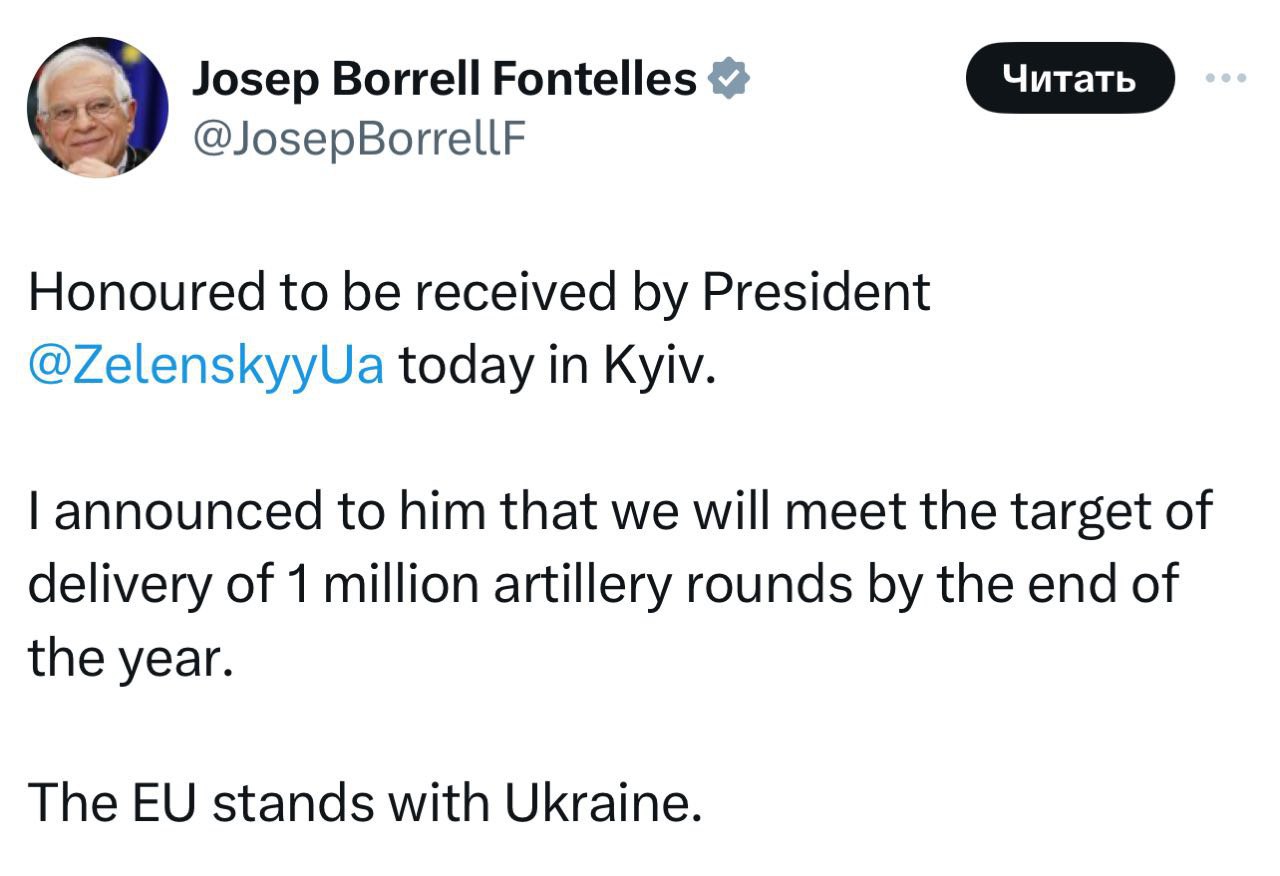Click "1 million" in the tweet text
Viewport: 1280px width, 876px height.
(377, 584)
